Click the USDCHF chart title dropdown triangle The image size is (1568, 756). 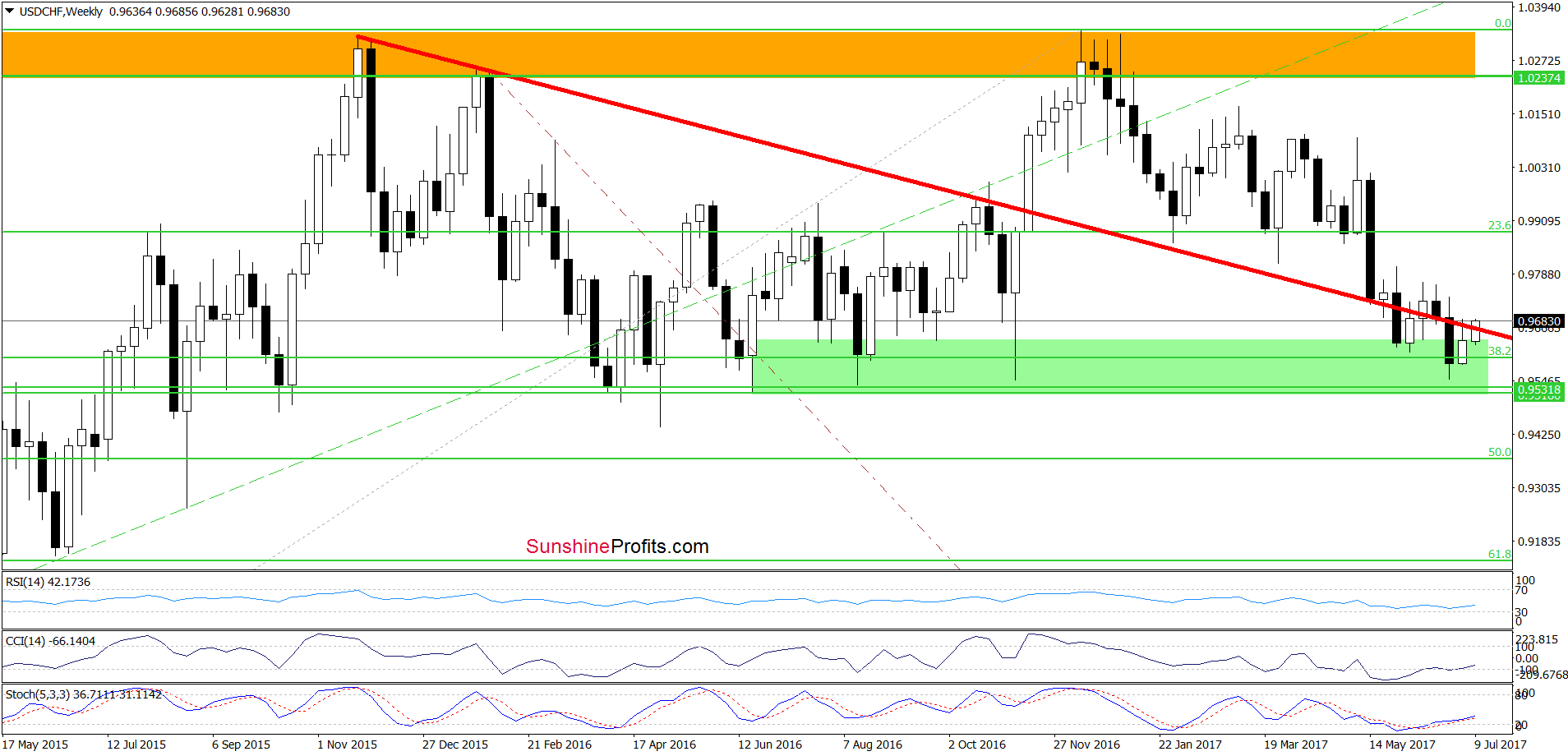(9, 12)
